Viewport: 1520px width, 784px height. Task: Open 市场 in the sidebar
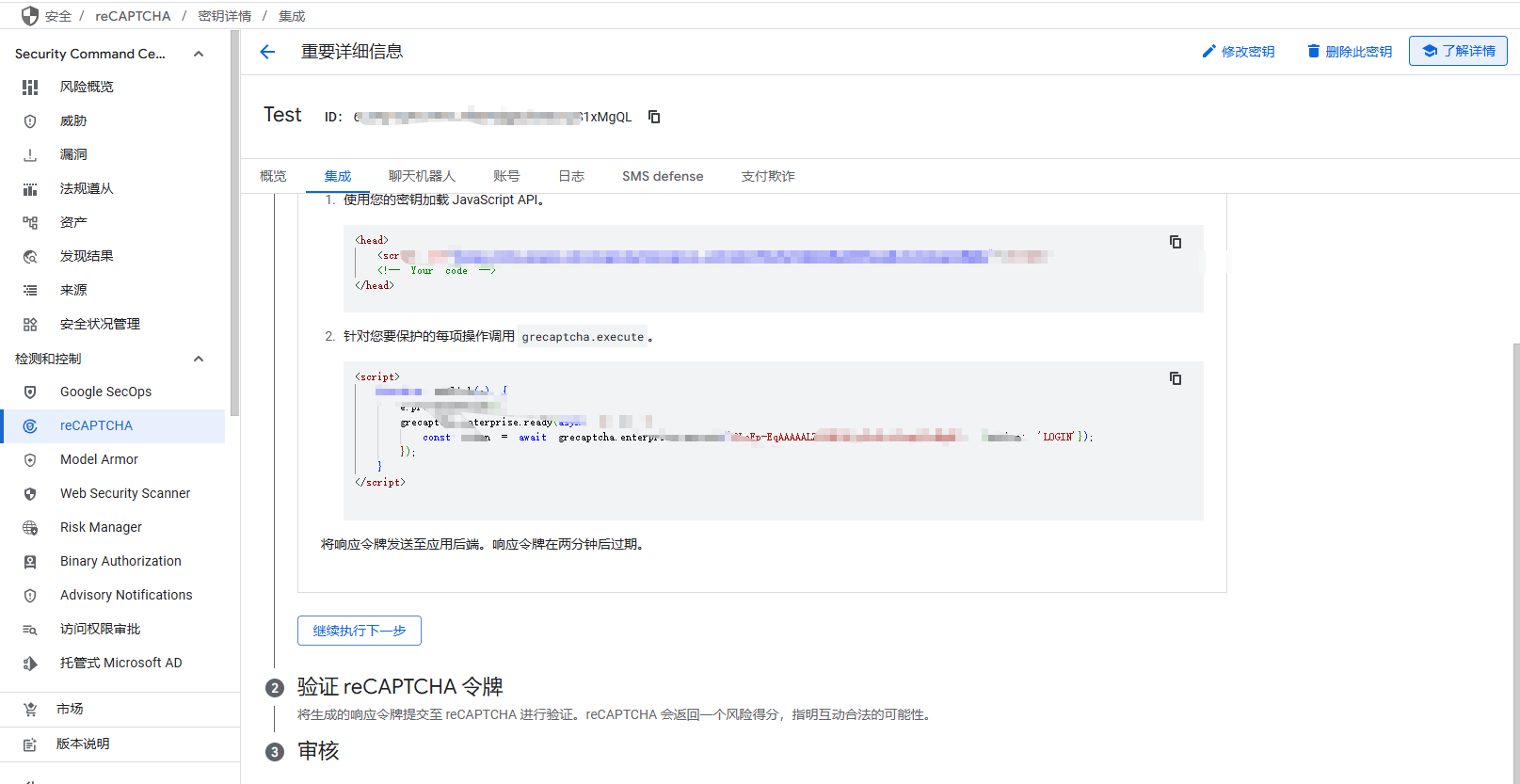[x=70, y=709]
